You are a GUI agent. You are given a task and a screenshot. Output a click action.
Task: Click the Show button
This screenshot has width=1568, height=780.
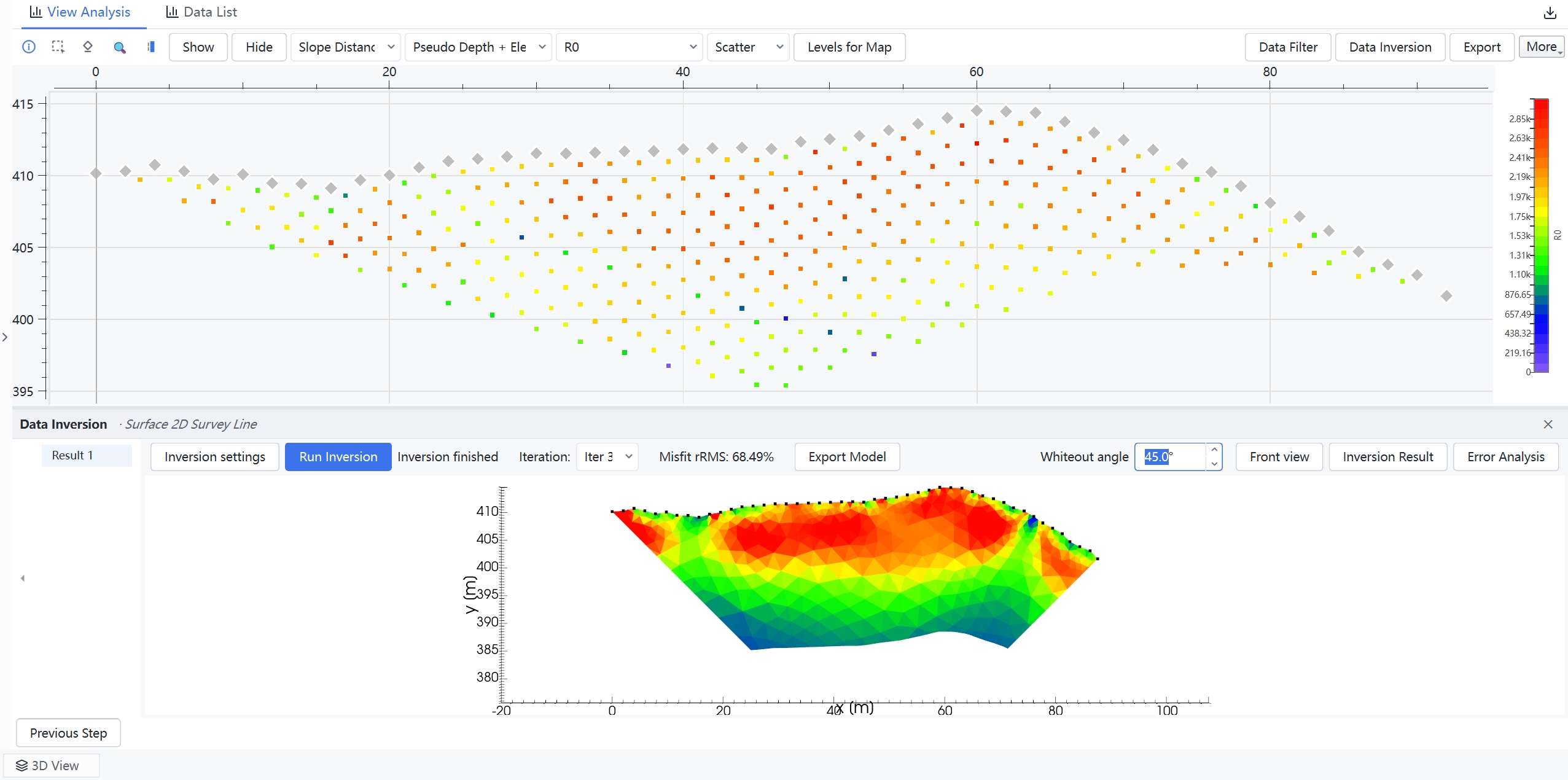[x=198, y=47]
